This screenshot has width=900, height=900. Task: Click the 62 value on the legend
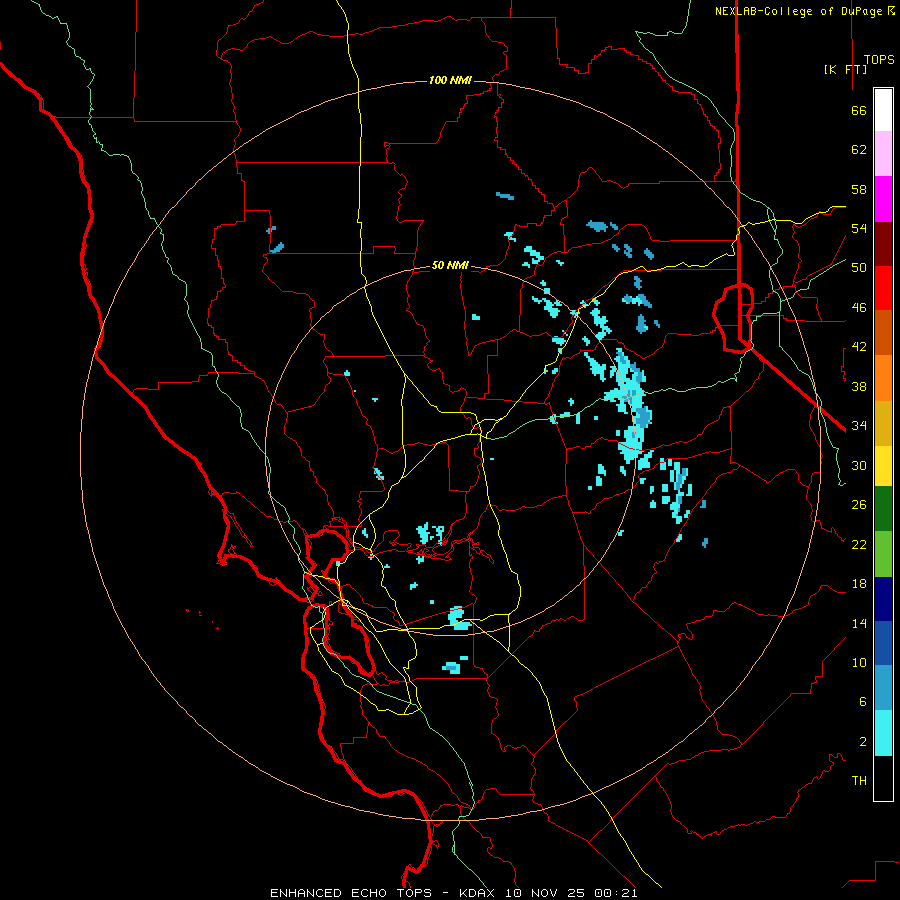[x=859, y=150]
